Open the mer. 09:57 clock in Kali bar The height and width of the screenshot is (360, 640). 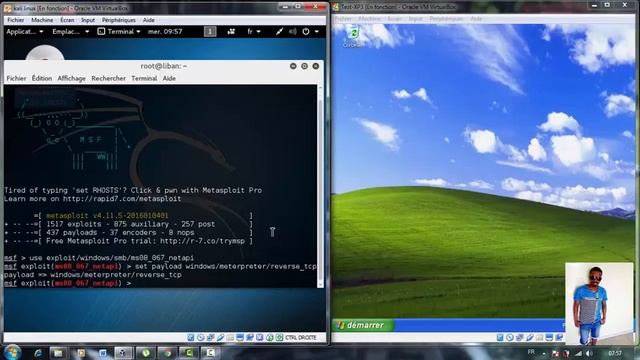coord(165,31)
